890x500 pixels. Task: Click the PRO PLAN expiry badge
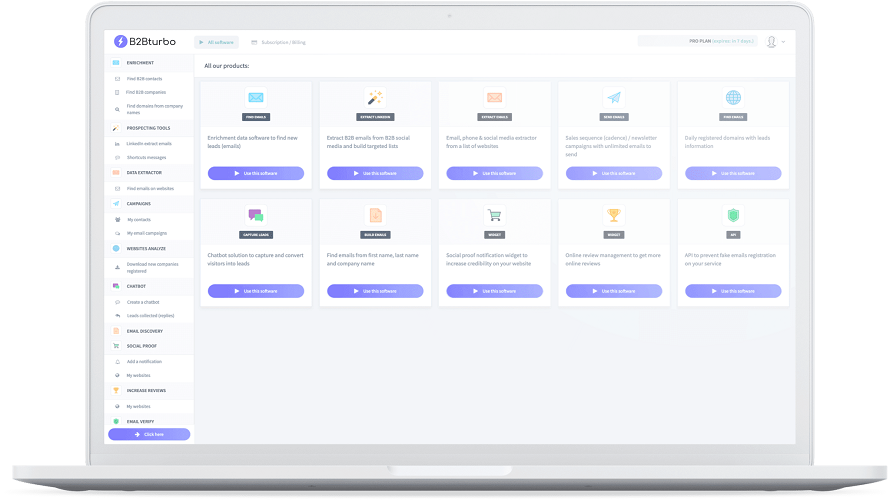click(698, 41)
